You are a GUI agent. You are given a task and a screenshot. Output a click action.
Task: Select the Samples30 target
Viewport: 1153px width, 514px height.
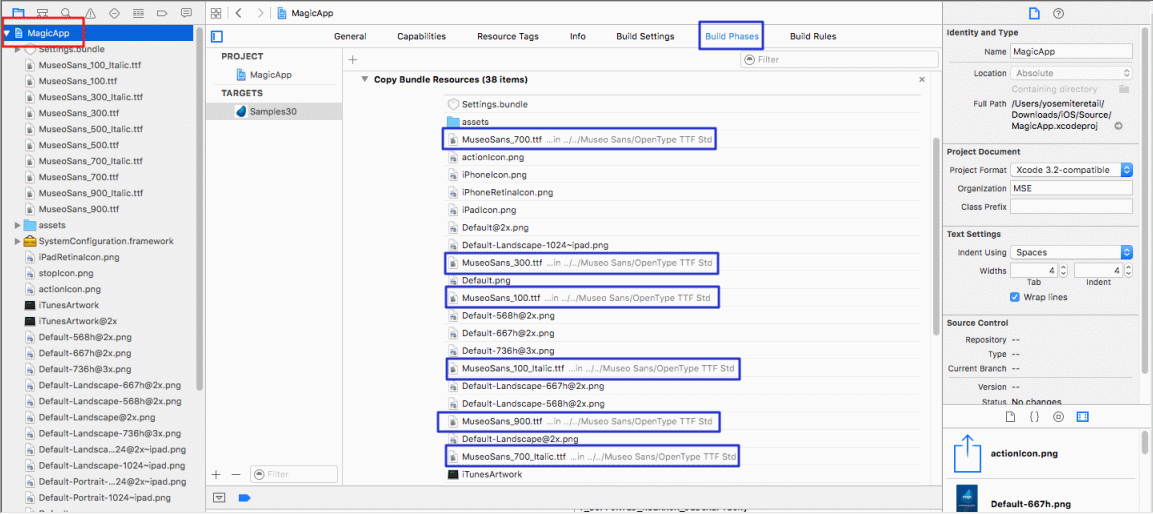point(274,112)
